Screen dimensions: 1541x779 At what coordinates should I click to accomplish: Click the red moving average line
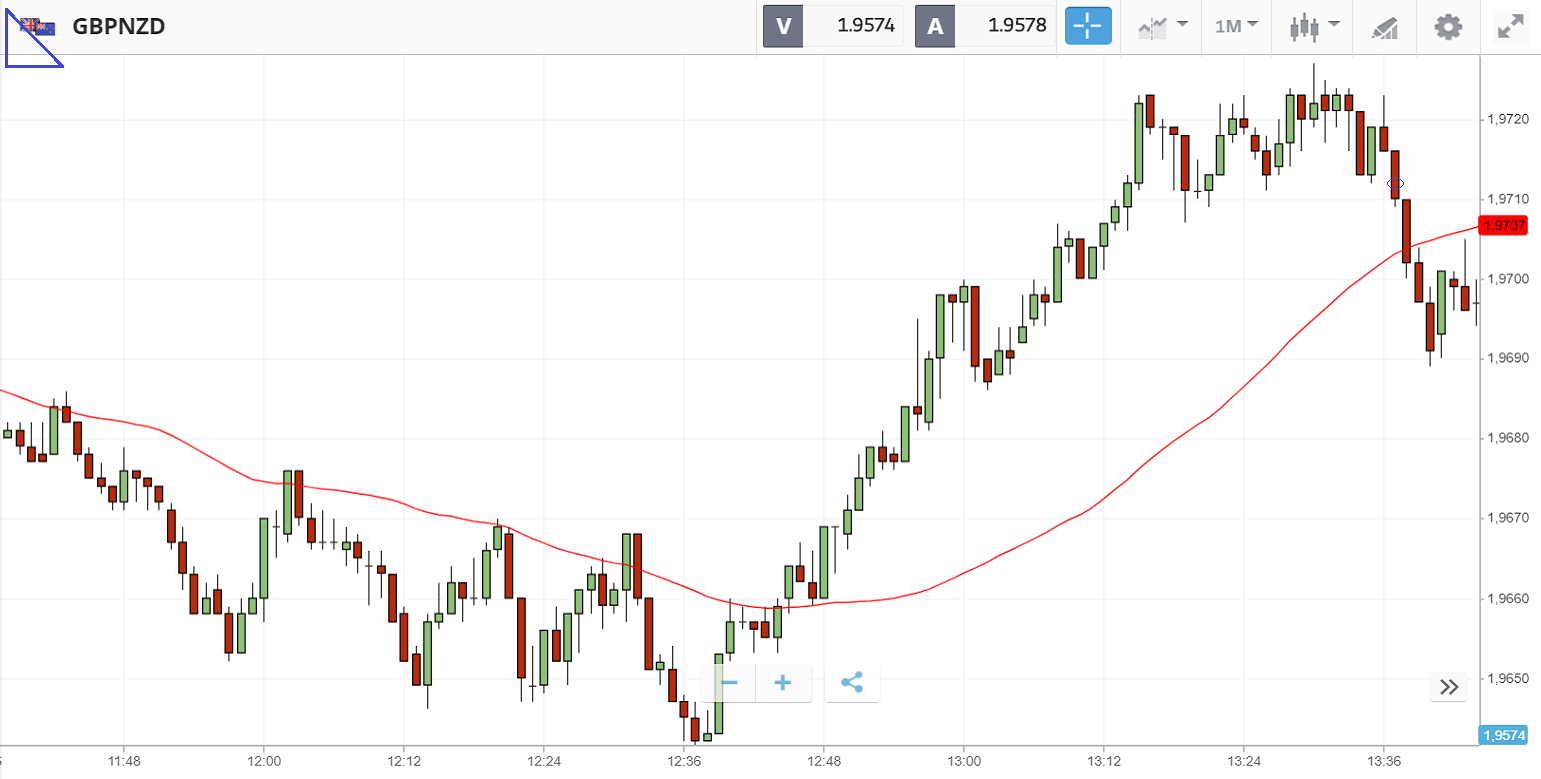click(1100, 500)
